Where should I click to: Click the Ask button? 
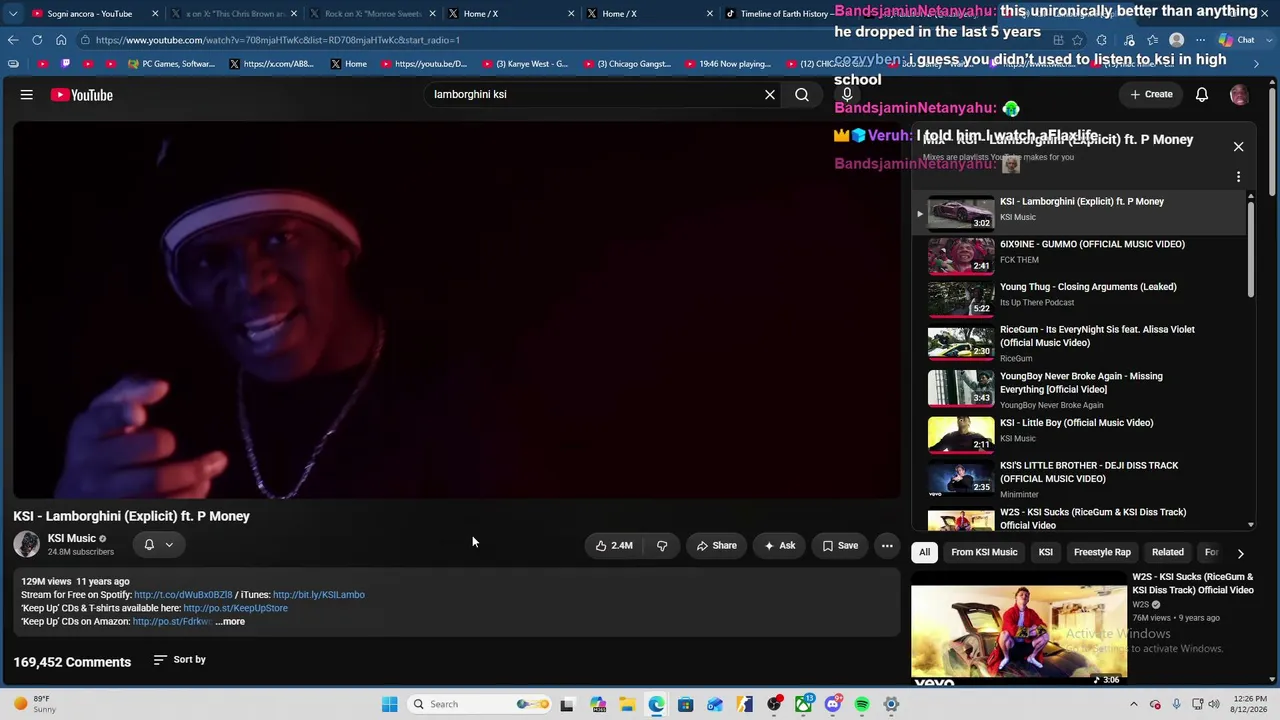[780, 545]
